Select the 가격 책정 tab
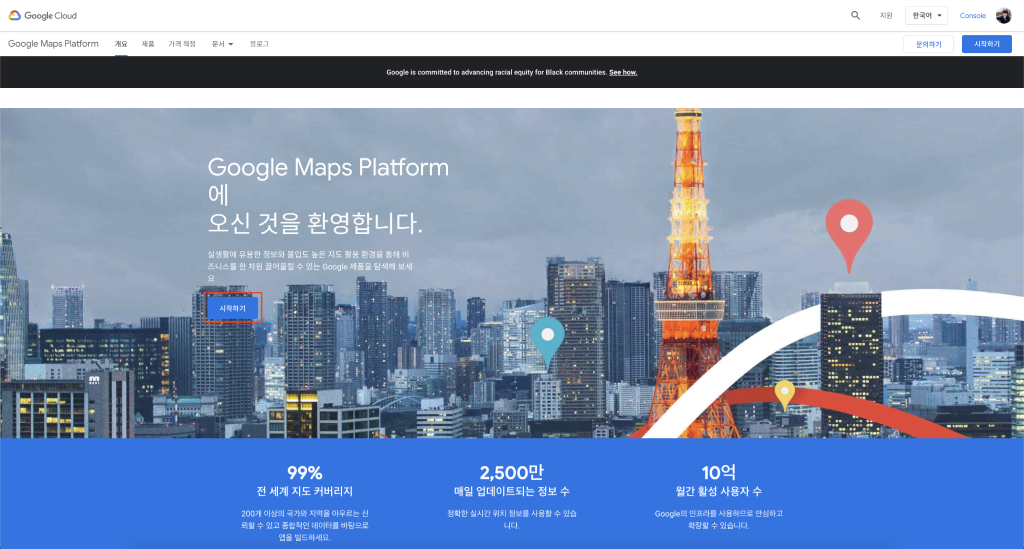The width and height of the screenshot is (1024, 549). tap(182, 44)
